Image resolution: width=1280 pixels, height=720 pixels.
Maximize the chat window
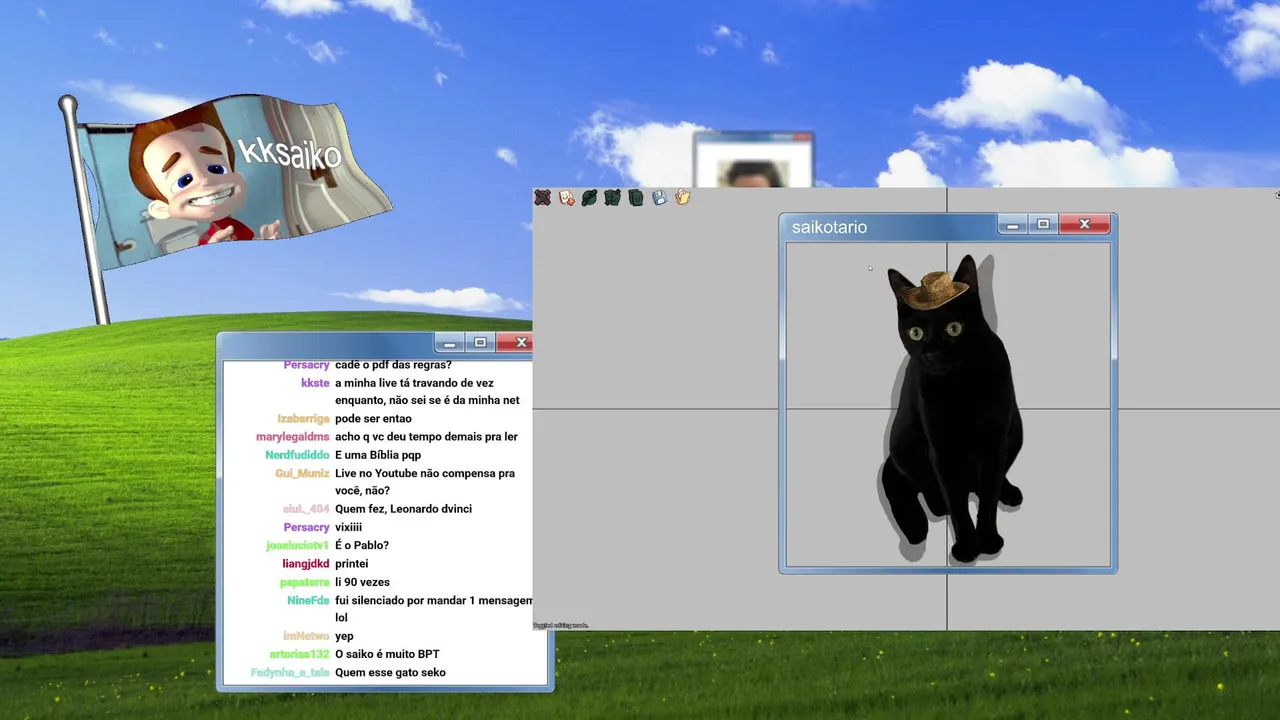480,343
